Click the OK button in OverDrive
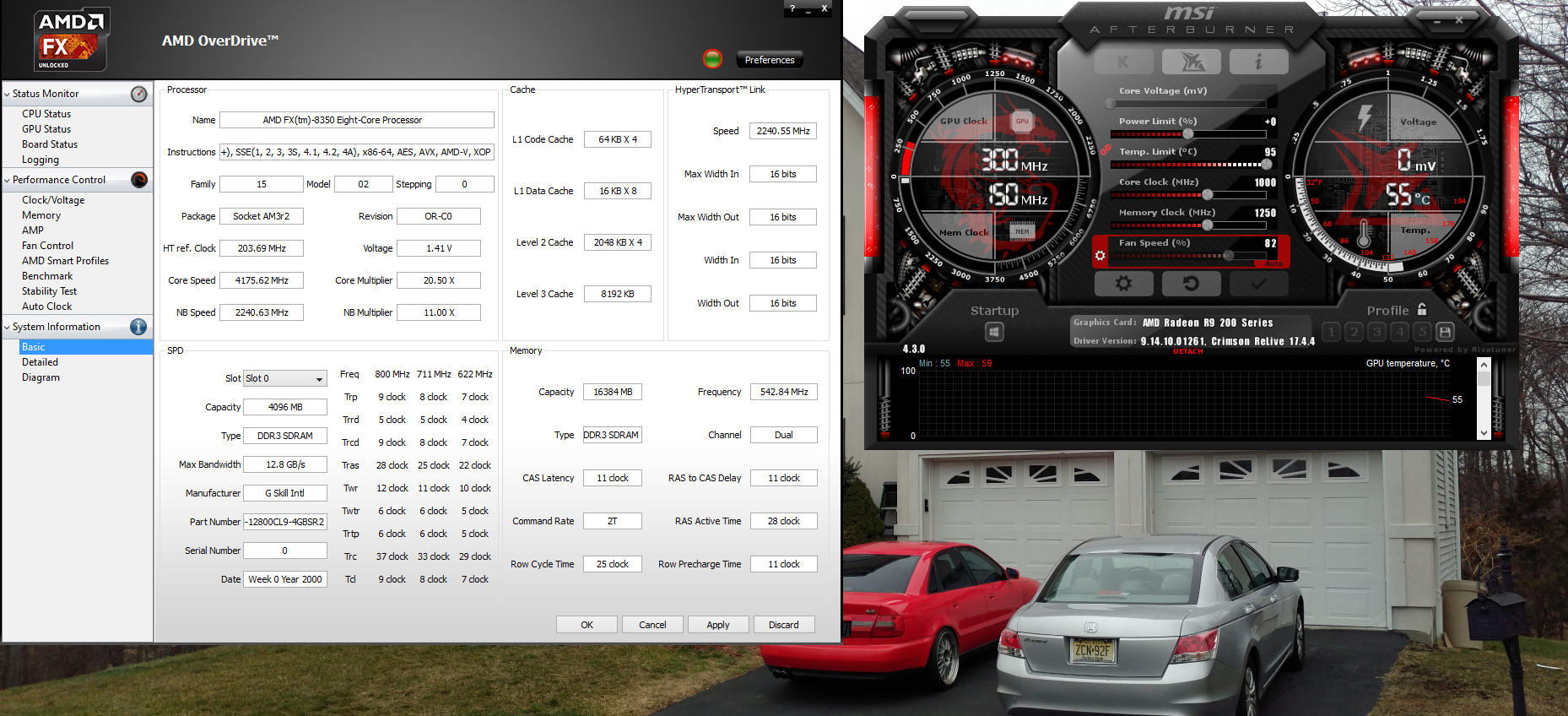The image size is (1568, 716). 587,625
